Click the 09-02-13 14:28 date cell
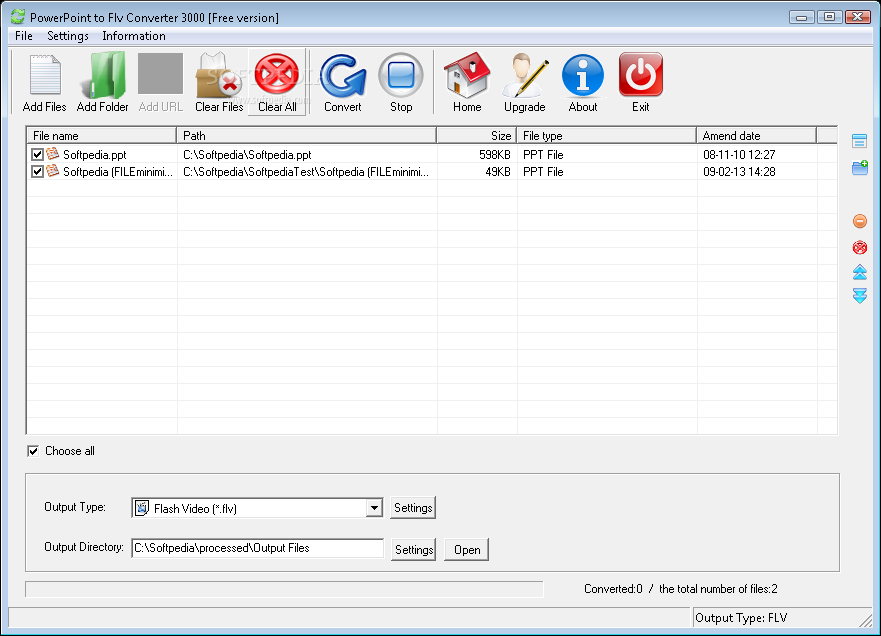The image size is (881, 636). click(x=739, y=171)
